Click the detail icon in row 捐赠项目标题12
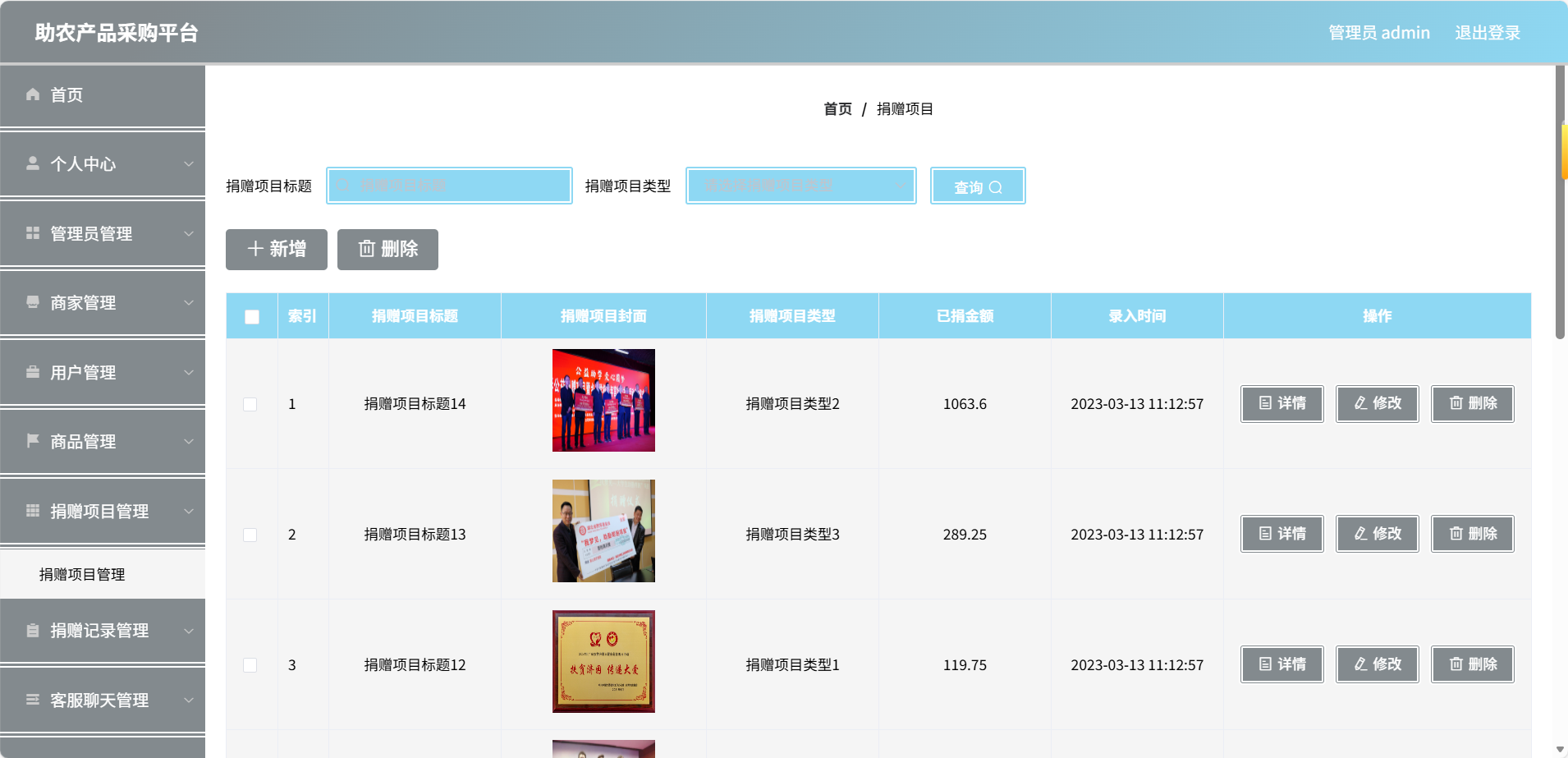Screen dimensions: 1568x758 point(1265,664)
